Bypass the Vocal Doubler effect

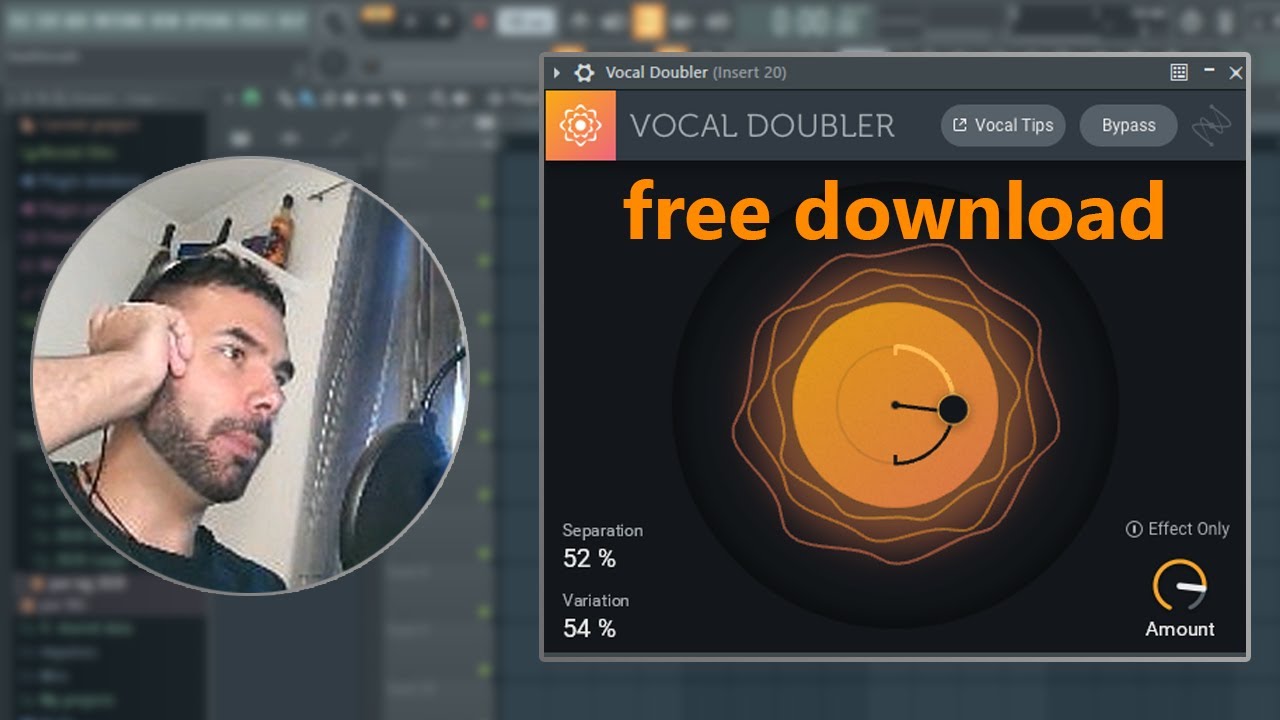click(x=1129, y=126)
